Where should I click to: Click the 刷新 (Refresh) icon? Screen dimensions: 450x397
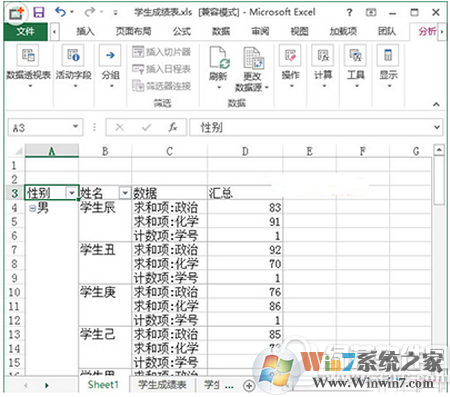219,57
